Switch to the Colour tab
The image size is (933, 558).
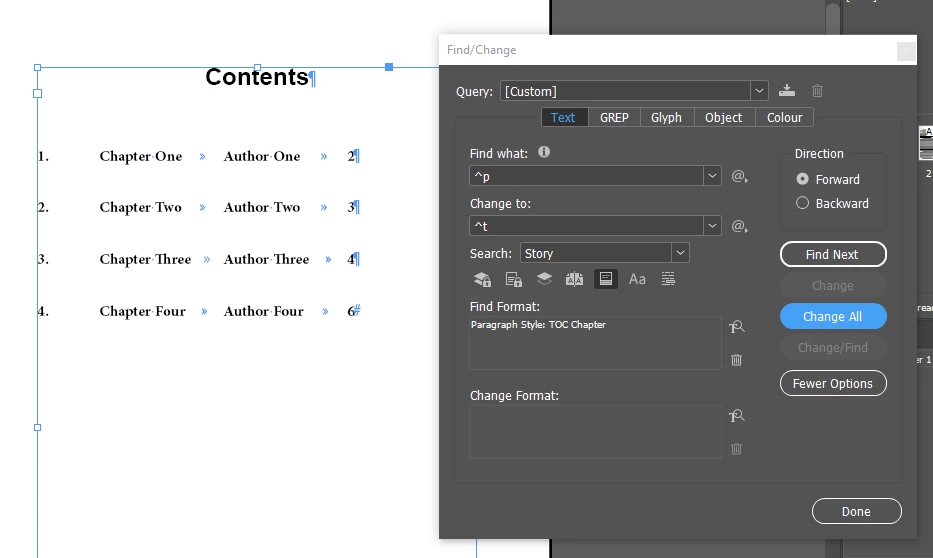784,118
